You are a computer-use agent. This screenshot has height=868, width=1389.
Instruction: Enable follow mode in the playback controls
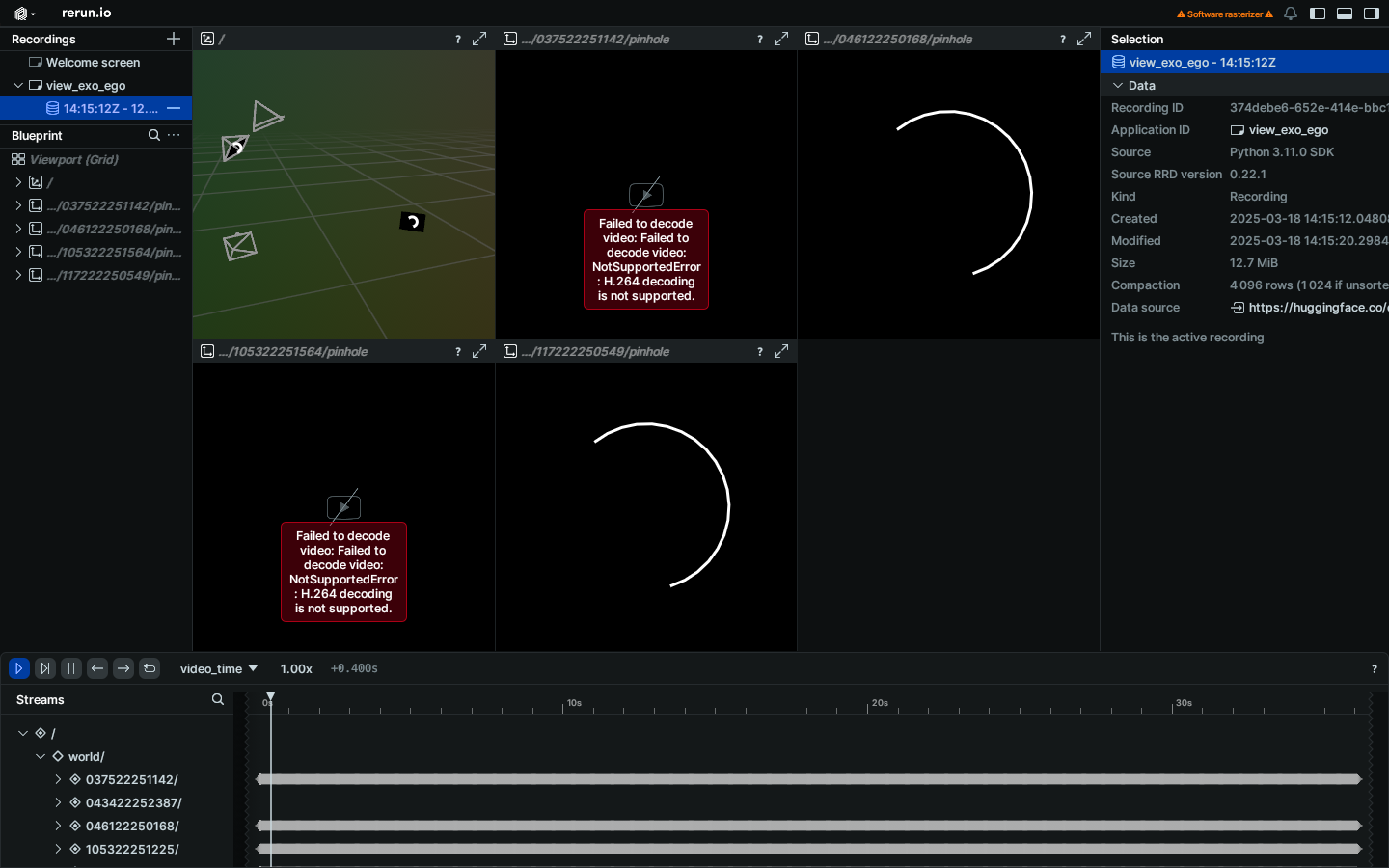click(45, 668)
